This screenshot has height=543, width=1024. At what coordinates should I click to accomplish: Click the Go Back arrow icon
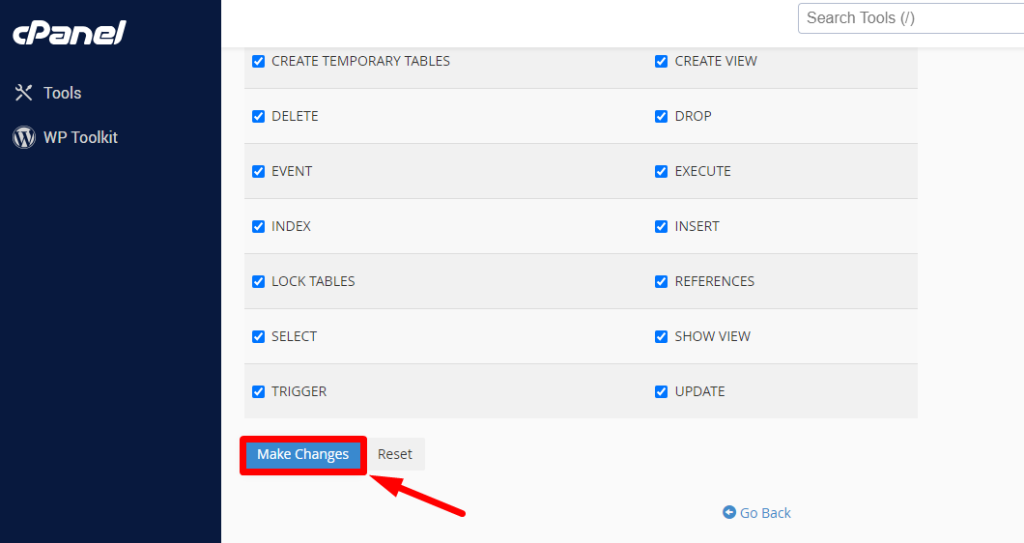pos(729,513)
